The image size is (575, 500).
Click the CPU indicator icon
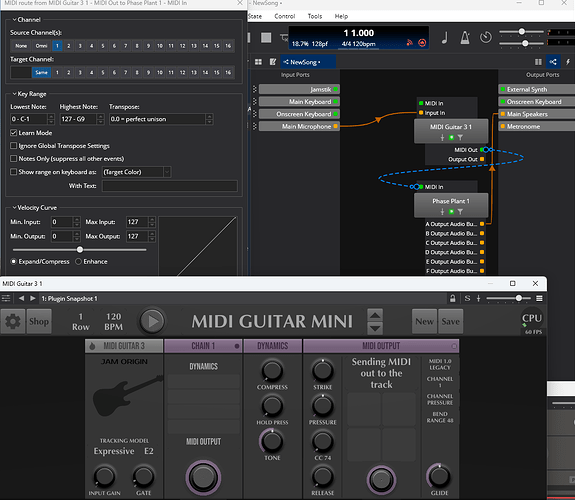[532, 318]
